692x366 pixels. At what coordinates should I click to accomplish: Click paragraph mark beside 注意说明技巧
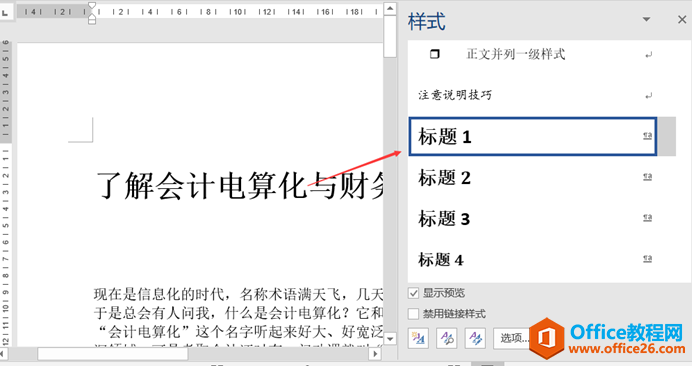pos(648,96)
